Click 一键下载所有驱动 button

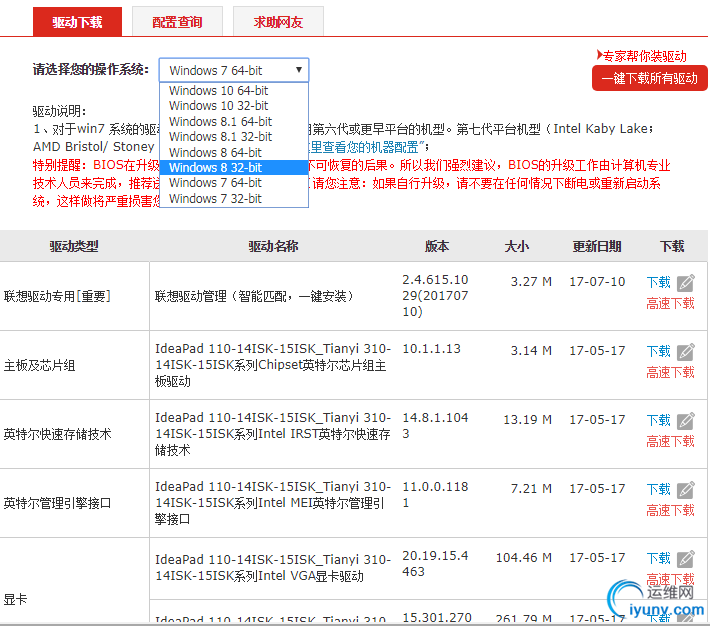click(649, 78)
